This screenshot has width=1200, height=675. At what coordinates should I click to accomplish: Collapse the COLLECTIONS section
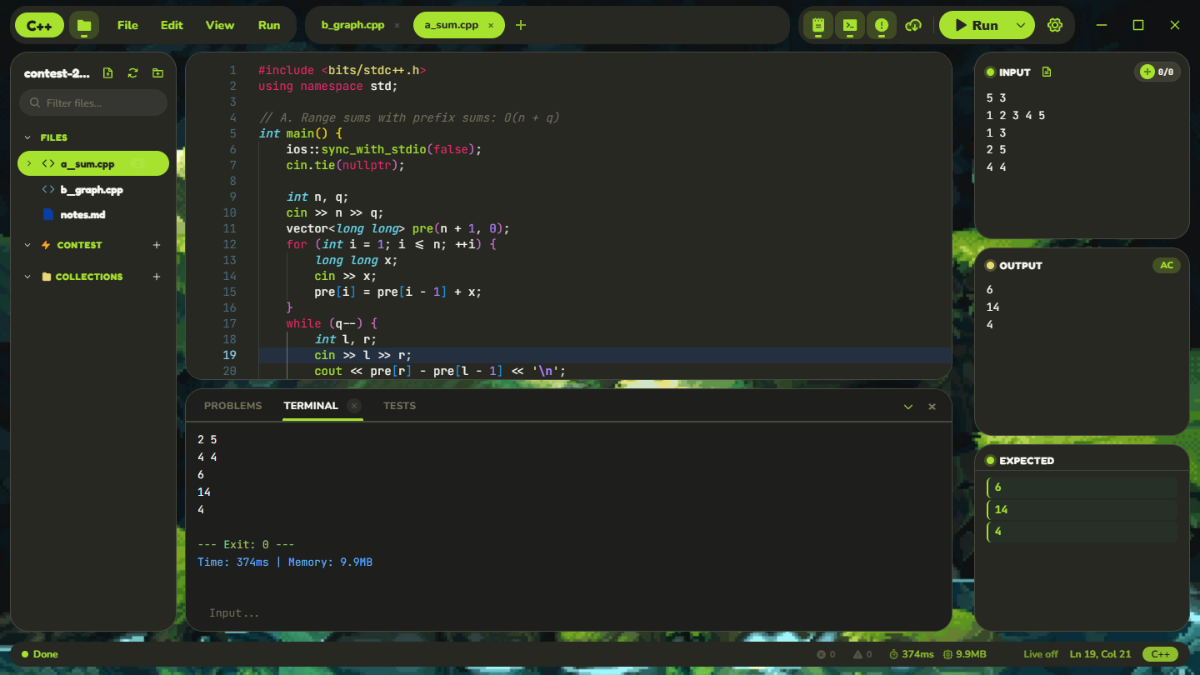(27, 277)
